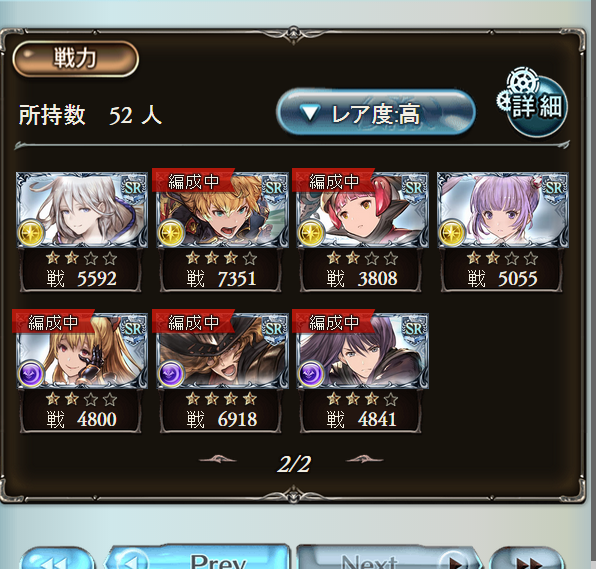
Task: Click the dark element icon on the 4841 character
Action: [311, 373]
